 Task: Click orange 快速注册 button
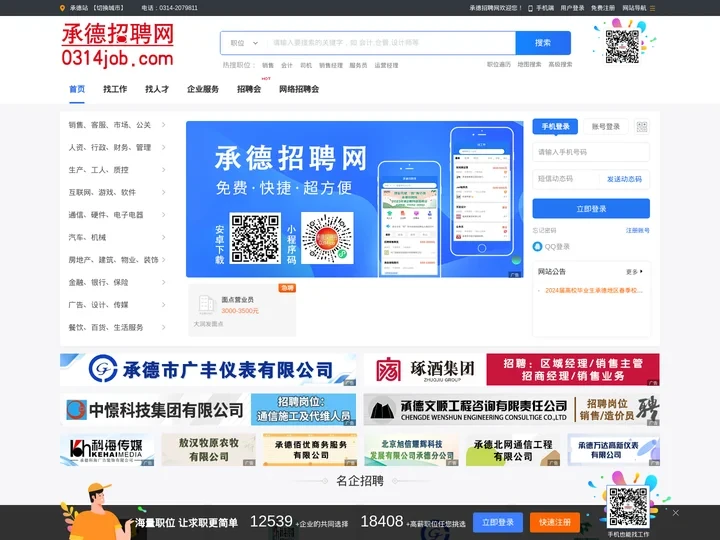[x=555, y=523]
